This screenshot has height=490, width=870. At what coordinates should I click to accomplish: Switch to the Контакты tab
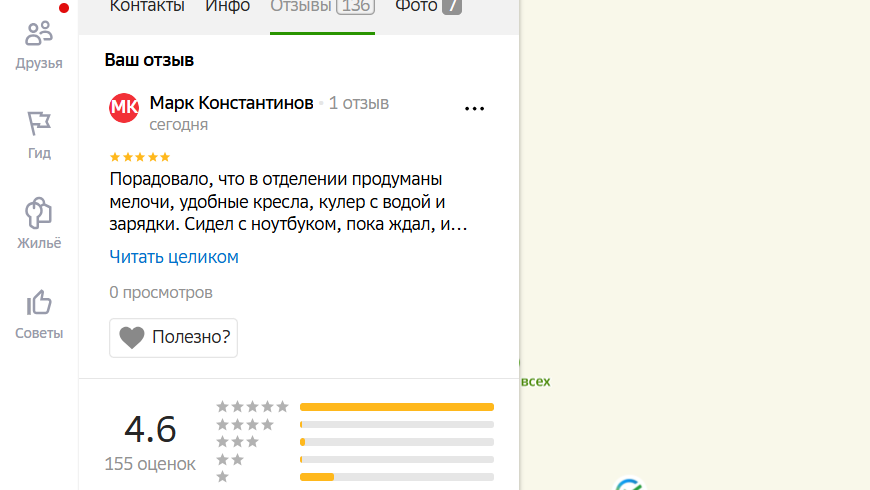pyautogui.click(x=147, y=7)
